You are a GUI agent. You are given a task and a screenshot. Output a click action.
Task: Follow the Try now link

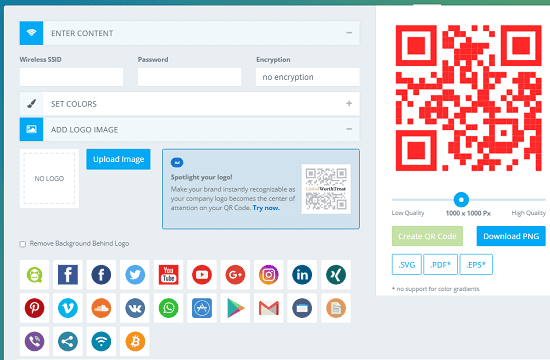[x=266, y=208]
